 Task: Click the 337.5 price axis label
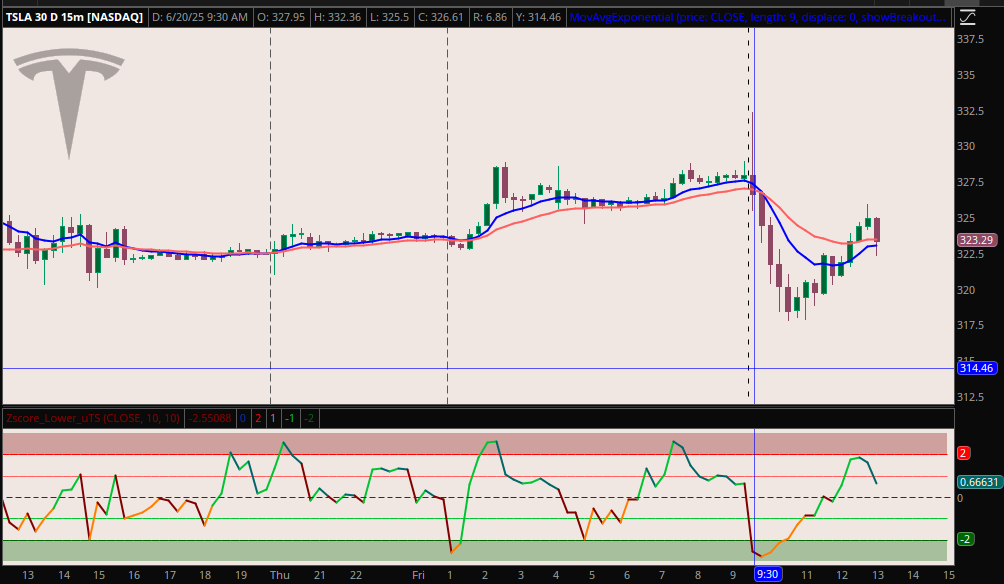970,39
